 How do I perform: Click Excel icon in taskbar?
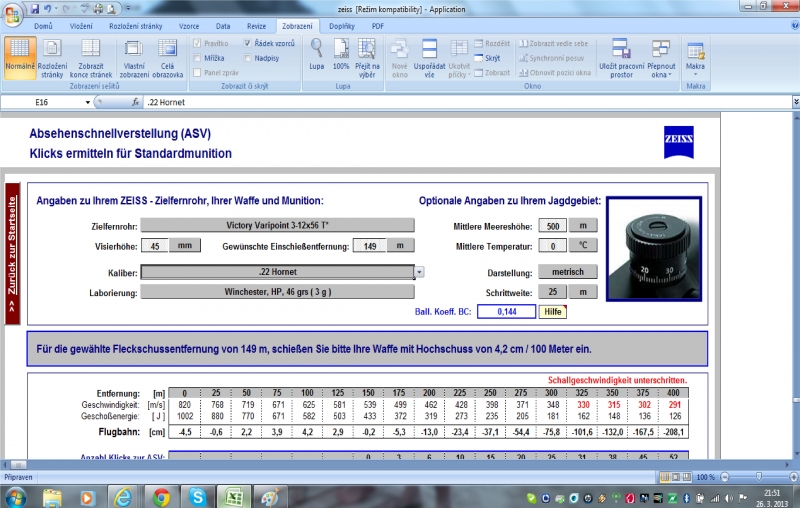point(234,497)
